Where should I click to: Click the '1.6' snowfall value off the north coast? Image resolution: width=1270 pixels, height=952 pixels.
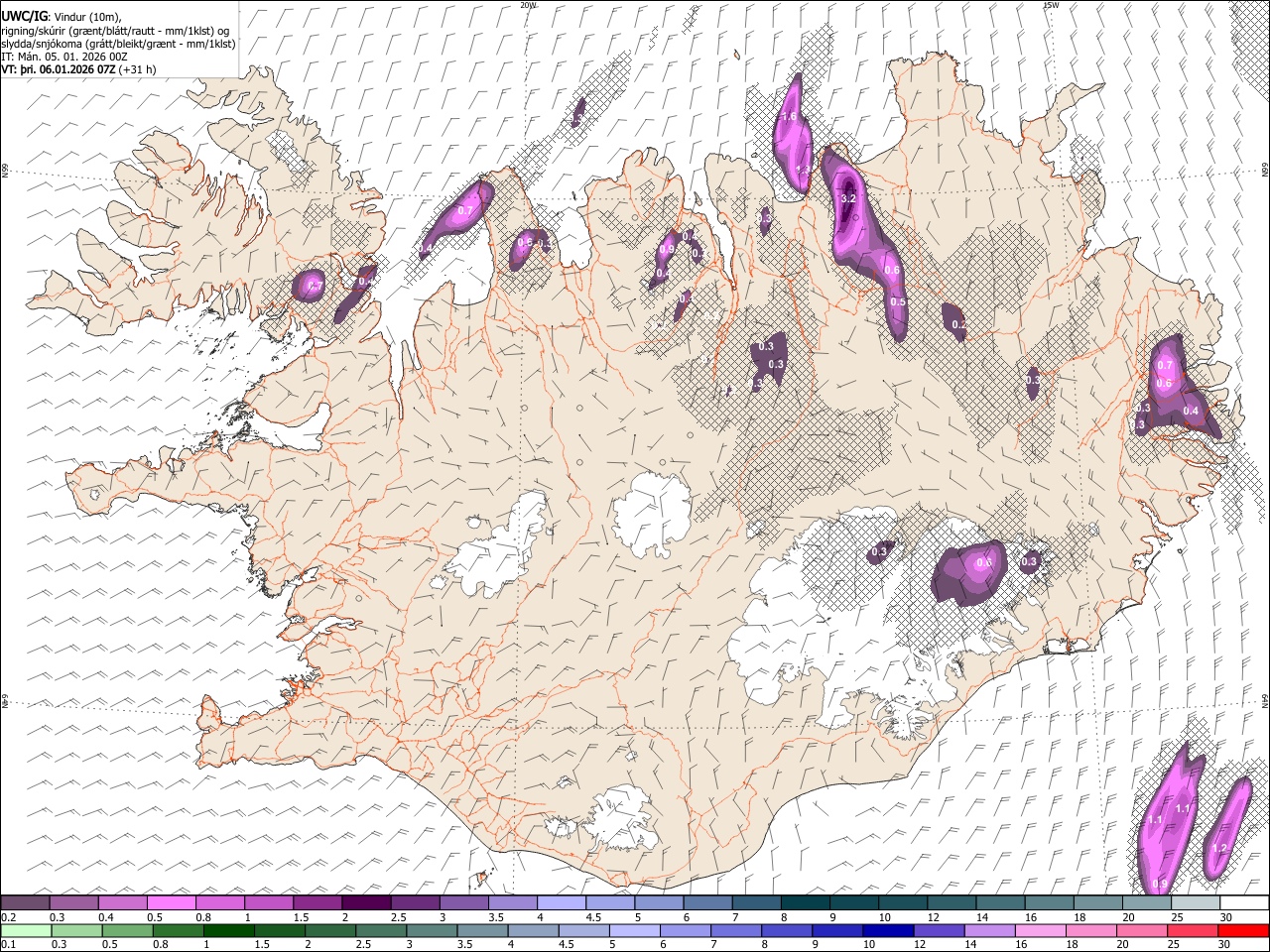pyautogui.click(x=790, y=117)
